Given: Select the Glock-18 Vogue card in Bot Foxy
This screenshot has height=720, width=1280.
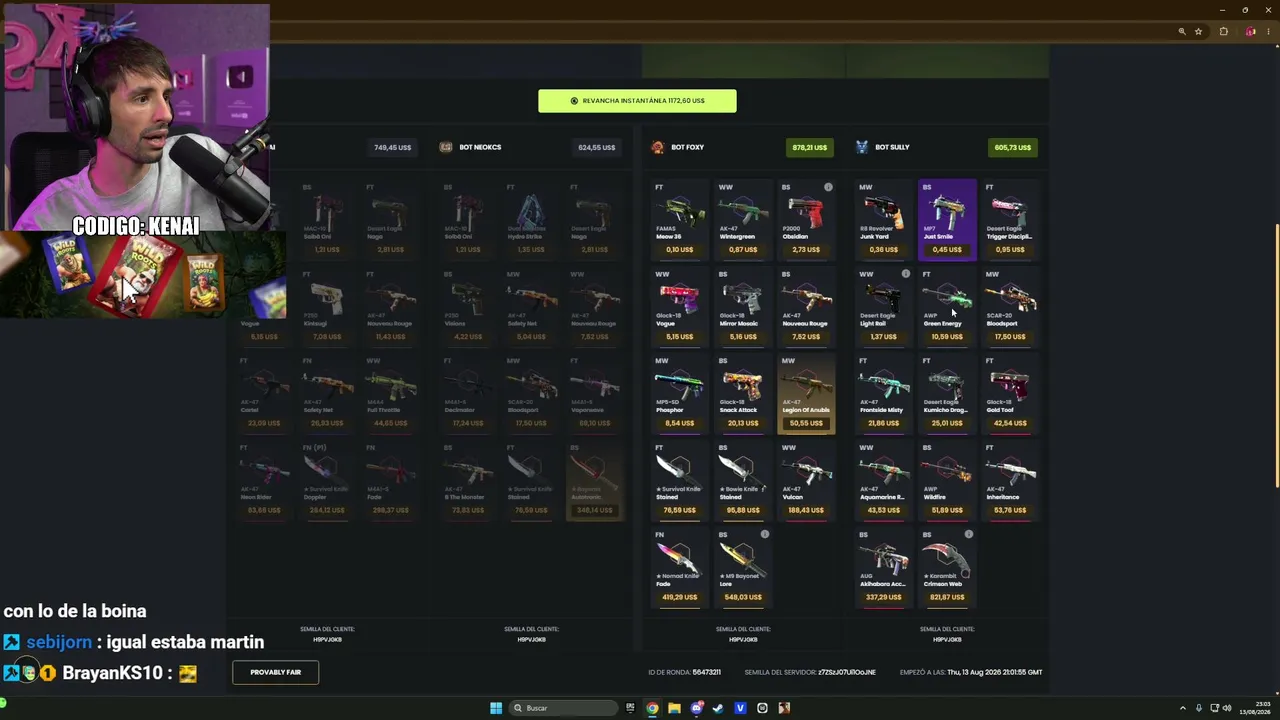Looking at the screenshot, I should (679, 306).
